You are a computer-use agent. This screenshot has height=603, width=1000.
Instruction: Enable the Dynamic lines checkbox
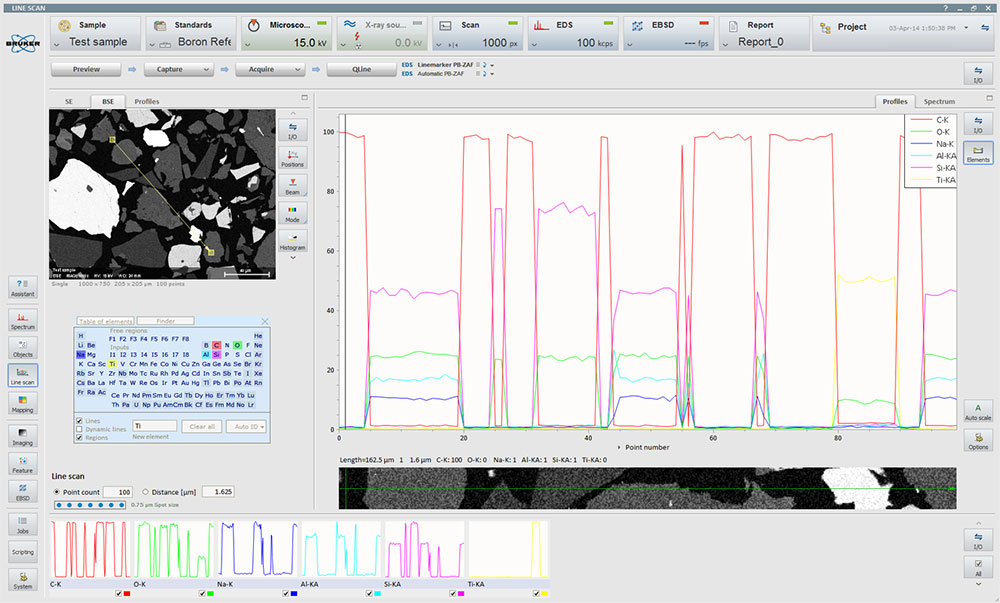pos(80,429)
